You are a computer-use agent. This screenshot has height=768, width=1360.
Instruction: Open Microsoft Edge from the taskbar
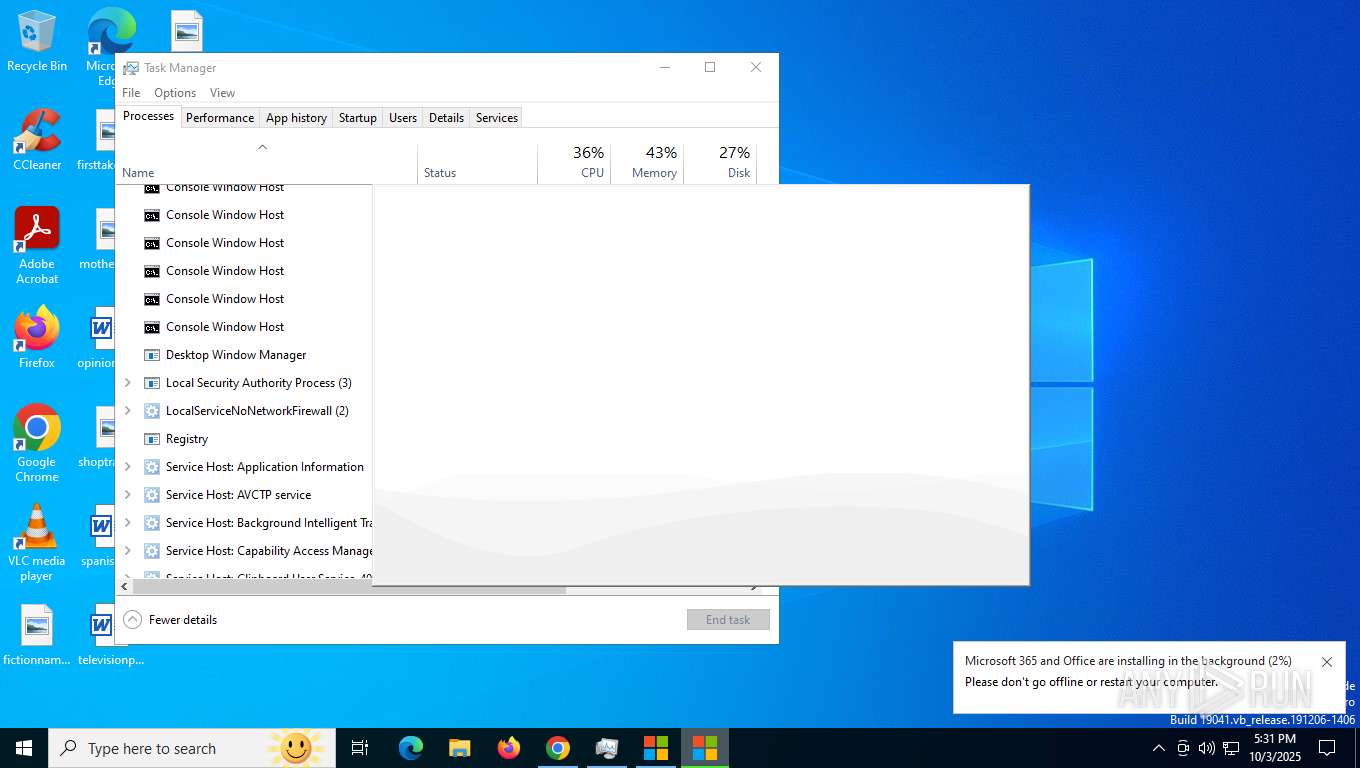click(410, 748)
